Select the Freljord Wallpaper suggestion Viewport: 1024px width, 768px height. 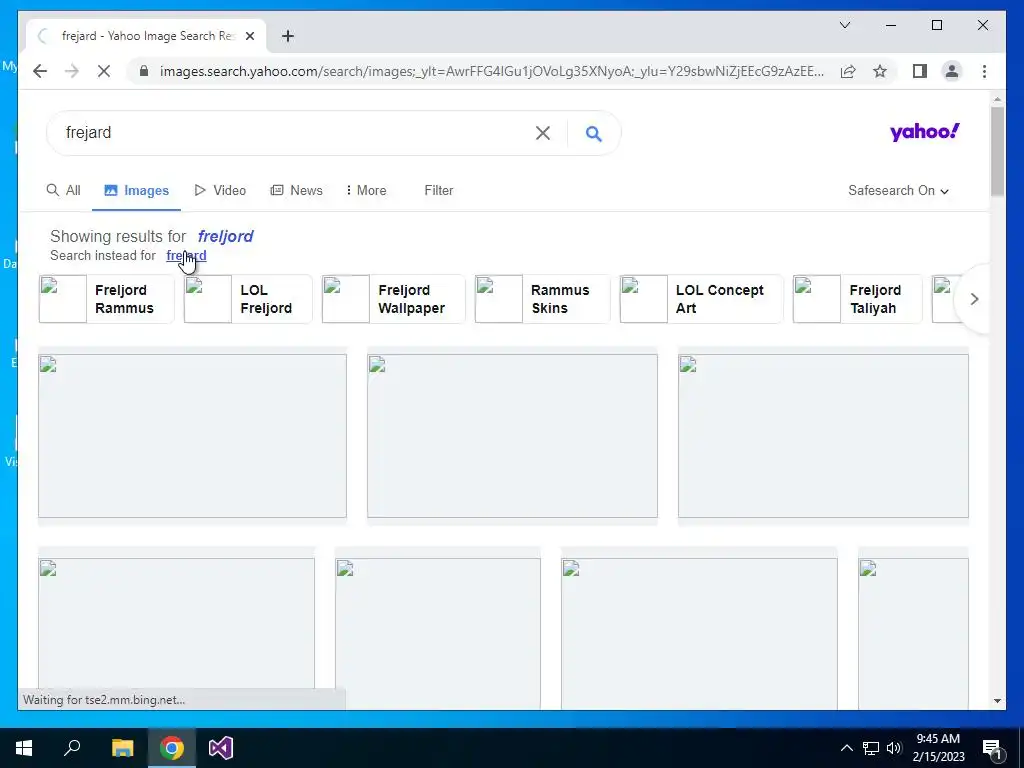click(393, 299)
